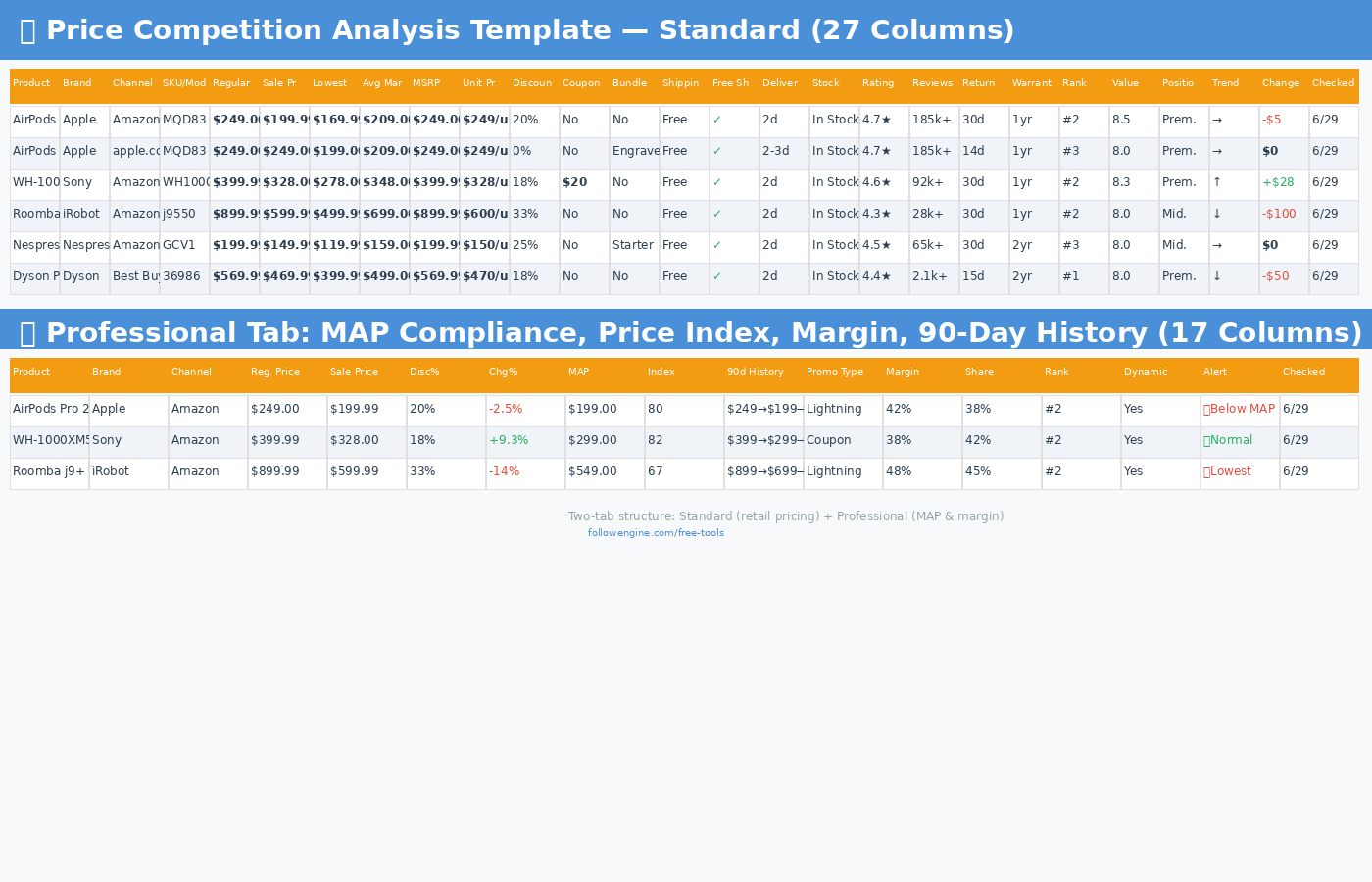The width and height of the screenshot is (1372, 882).
Task: Click the down trend arrow in Roomba row
Action: 1217,215
